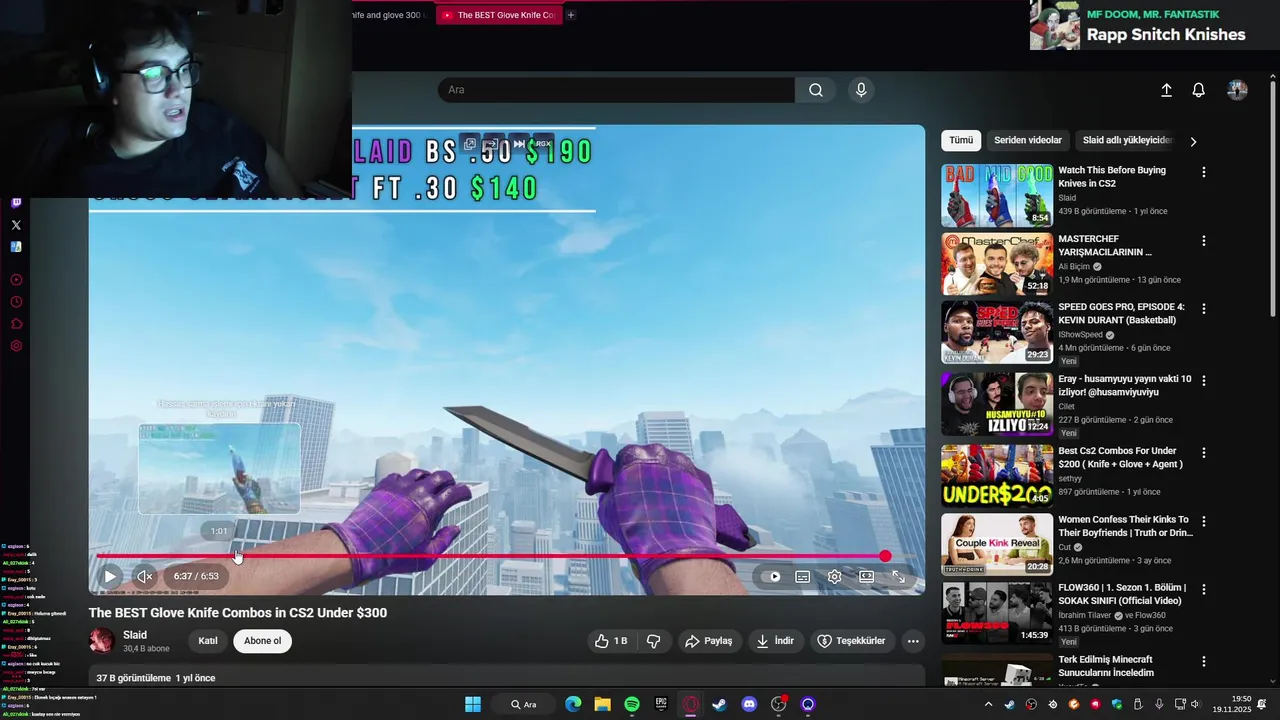Open Windows Start menu
The height and width of the screenshot is (720, 1280).
[473, 704]
